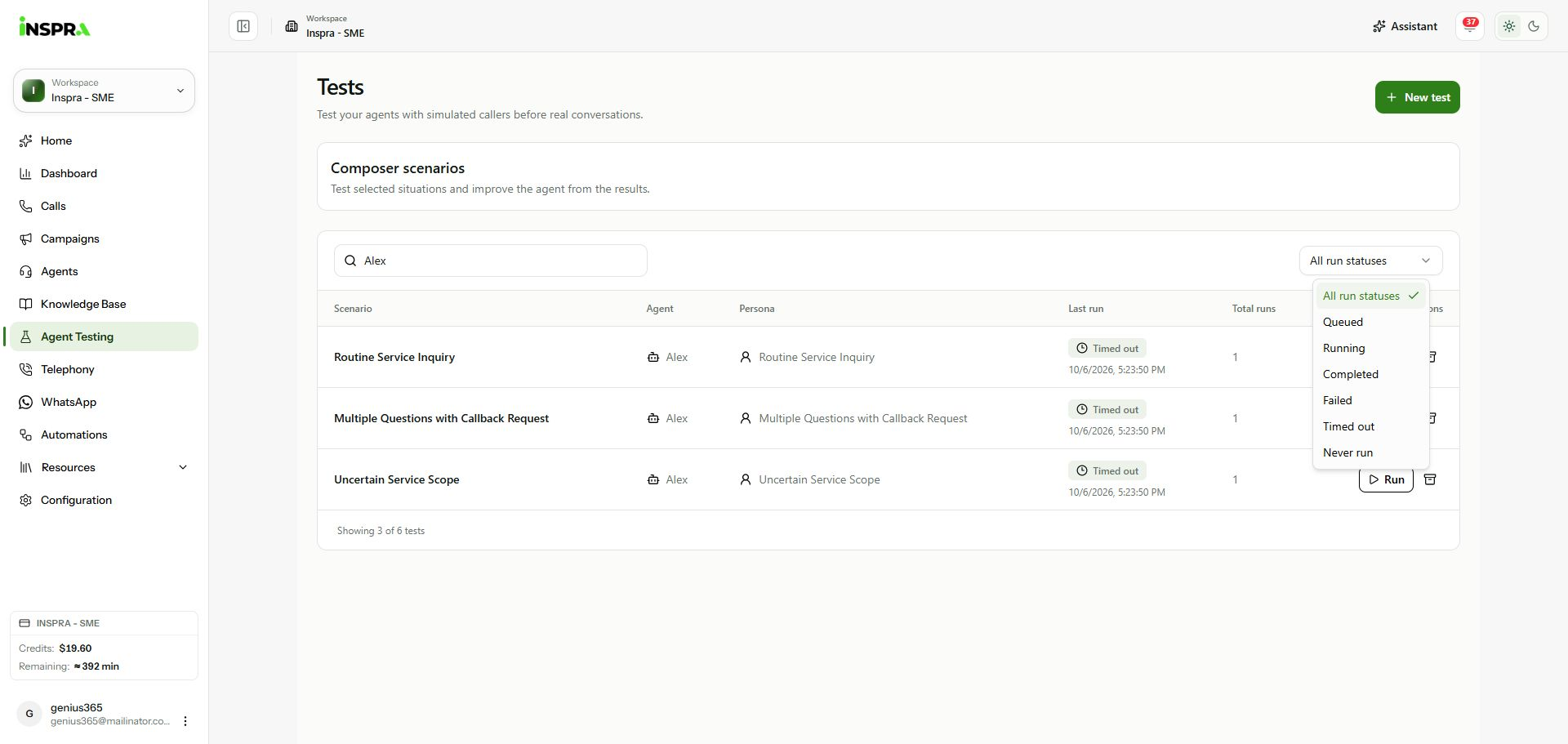Click the New test button
1568x744 pixels.
[x=1417, y=97]
